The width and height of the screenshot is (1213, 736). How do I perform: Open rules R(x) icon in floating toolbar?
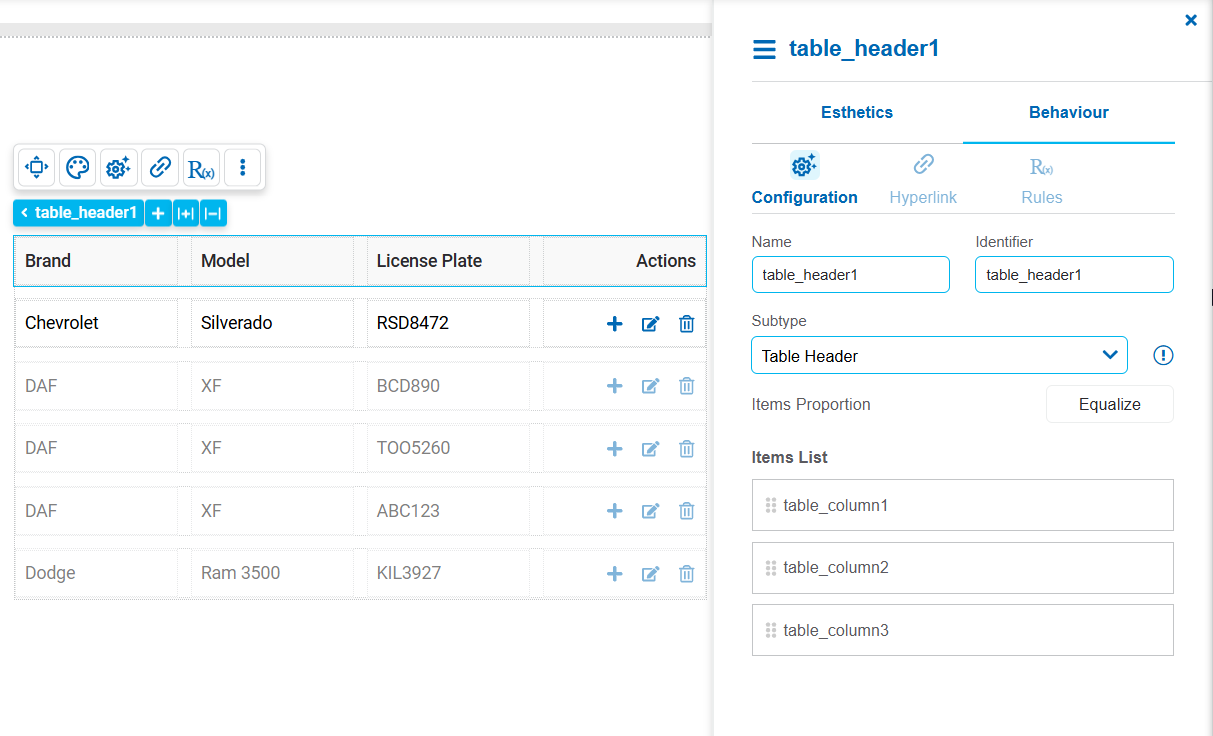[201, 167]
